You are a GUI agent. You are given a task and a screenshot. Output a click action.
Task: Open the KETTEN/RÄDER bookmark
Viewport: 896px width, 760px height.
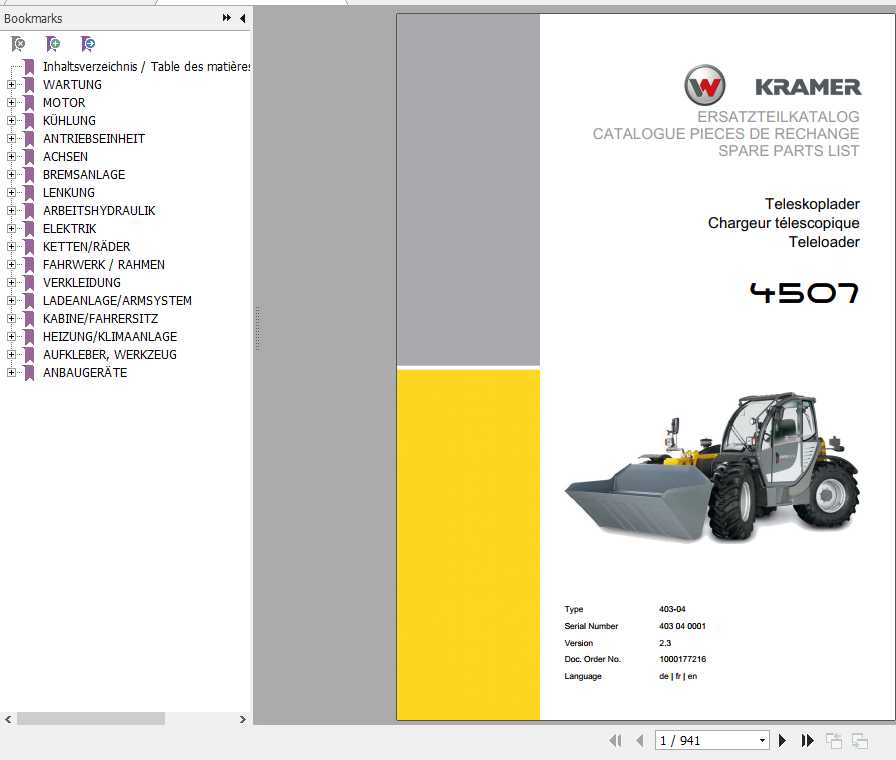86,247
